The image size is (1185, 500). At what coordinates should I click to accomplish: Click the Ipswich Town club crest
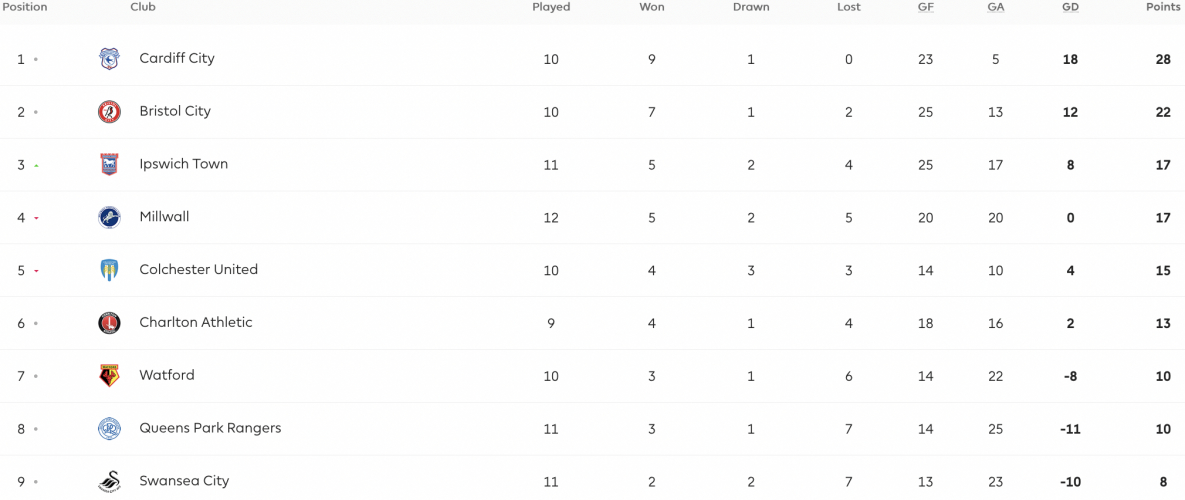click(110, 165)
